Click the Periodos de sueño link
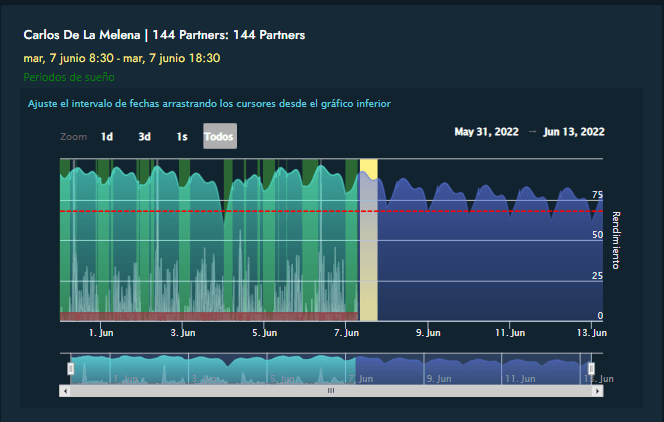 point(69,77)
